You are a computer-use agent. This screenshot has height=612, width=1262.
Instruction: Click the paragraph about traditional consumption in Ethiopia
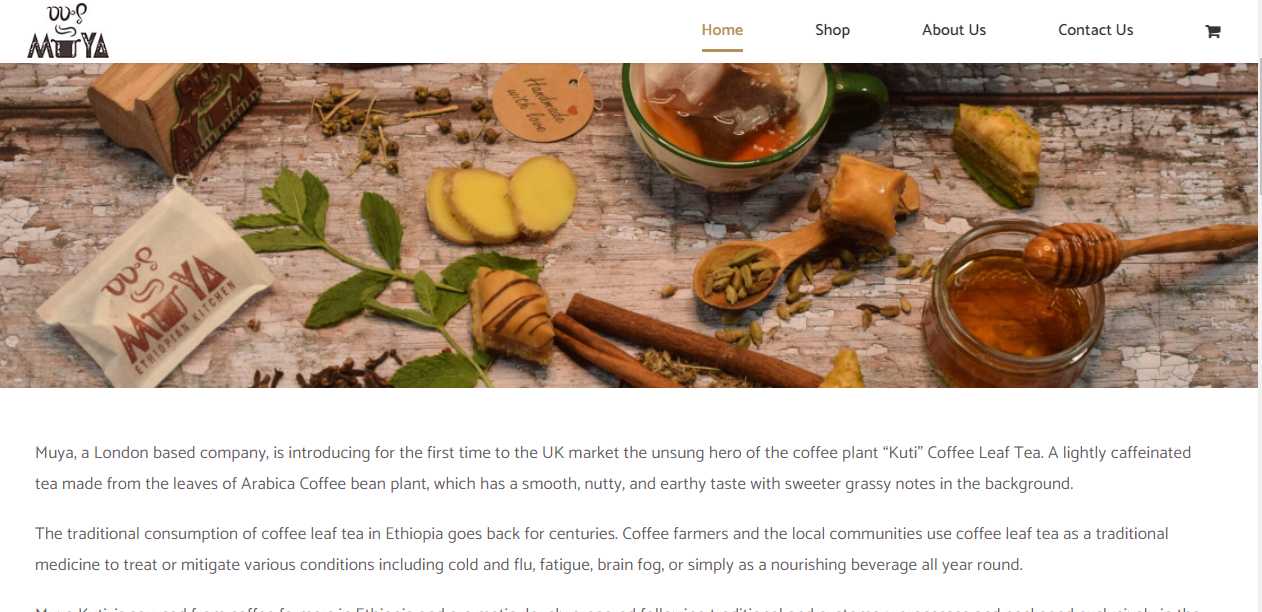click(602, 549)
